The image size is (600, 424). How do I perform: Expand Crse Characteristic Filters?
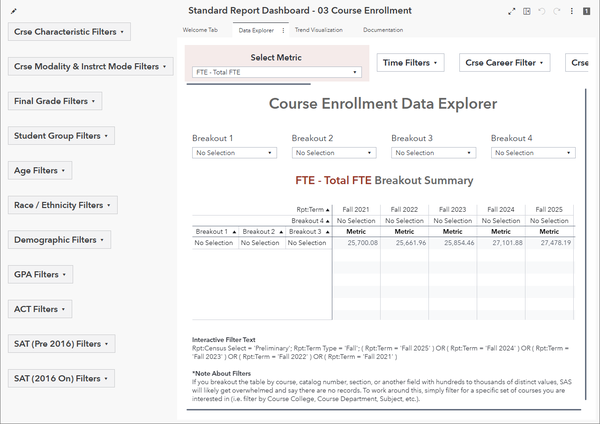tap(69, 32)
